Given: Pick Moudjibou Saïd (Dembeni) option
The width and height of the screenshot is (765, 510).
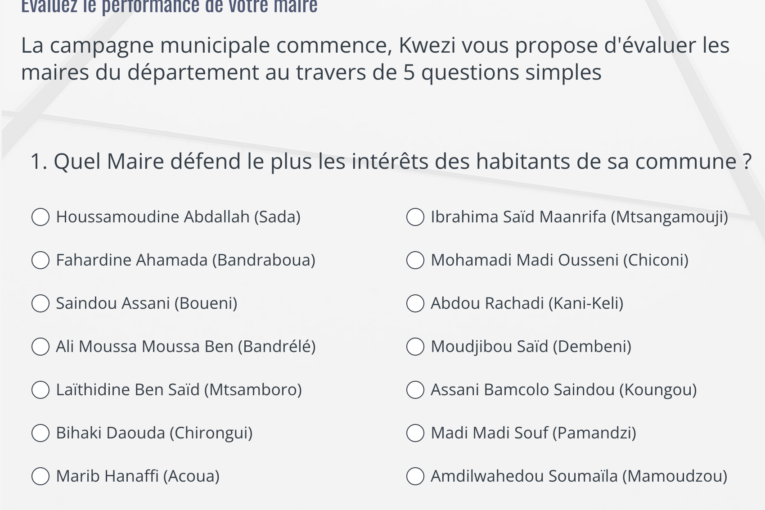Looking at the screenshot, I should [415, 347].
